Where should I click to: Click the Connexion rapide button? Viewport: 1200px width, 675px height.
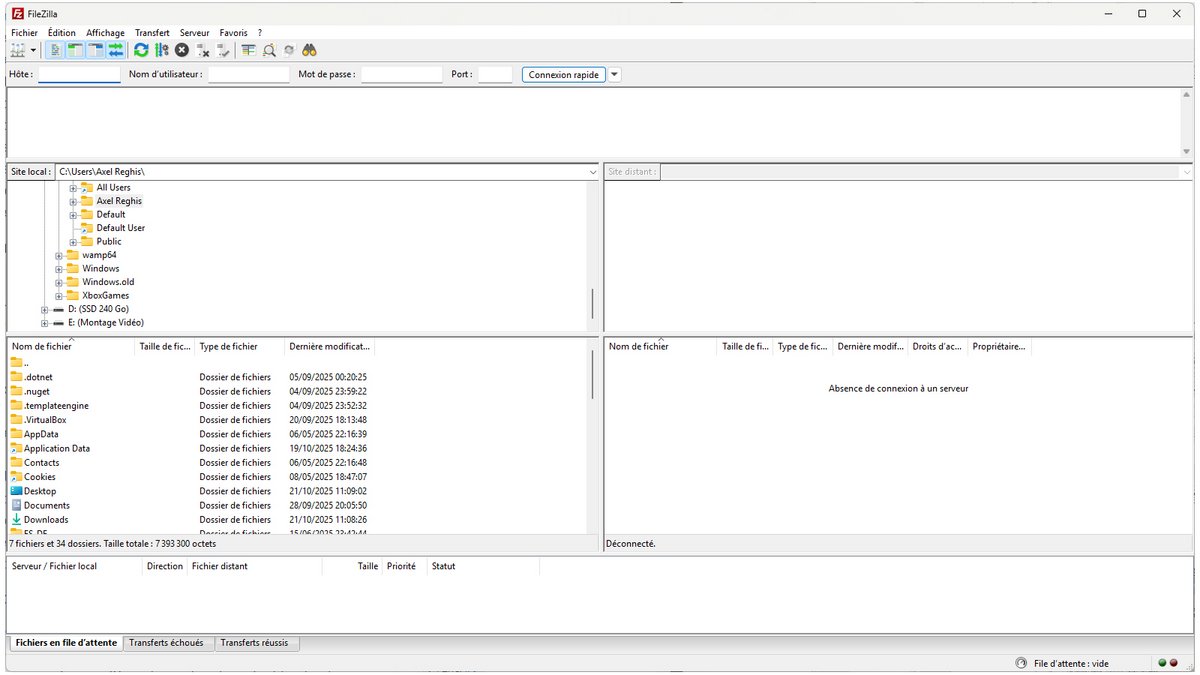pos(563,75)
